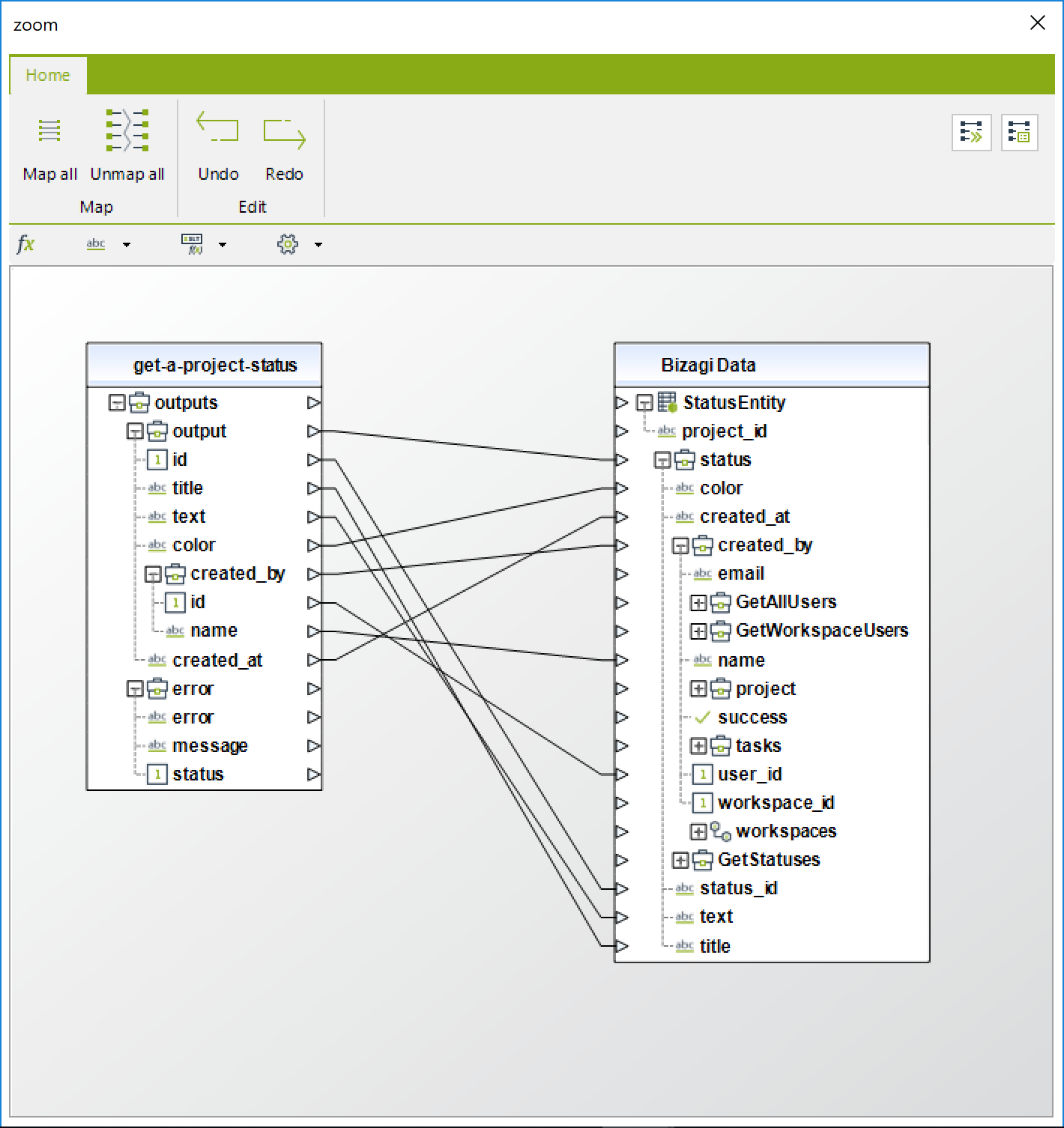The width and height of the screenshot is (1064, 1128).
Task: Select the Home ribbon tab
Action: (48, 75)
